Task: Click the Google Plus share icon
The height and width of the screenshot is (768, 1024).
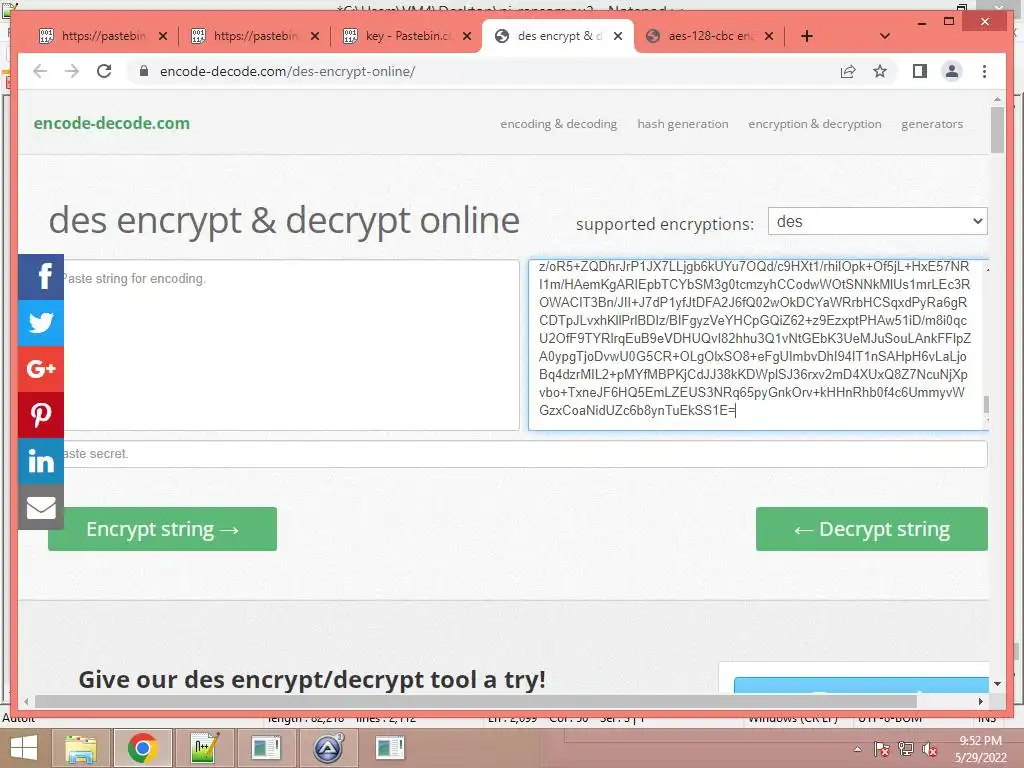Action: coord(41,369)
